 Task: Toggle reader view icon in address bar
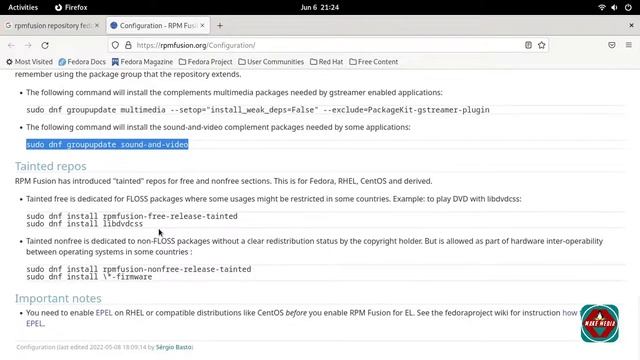coord(528,45)
